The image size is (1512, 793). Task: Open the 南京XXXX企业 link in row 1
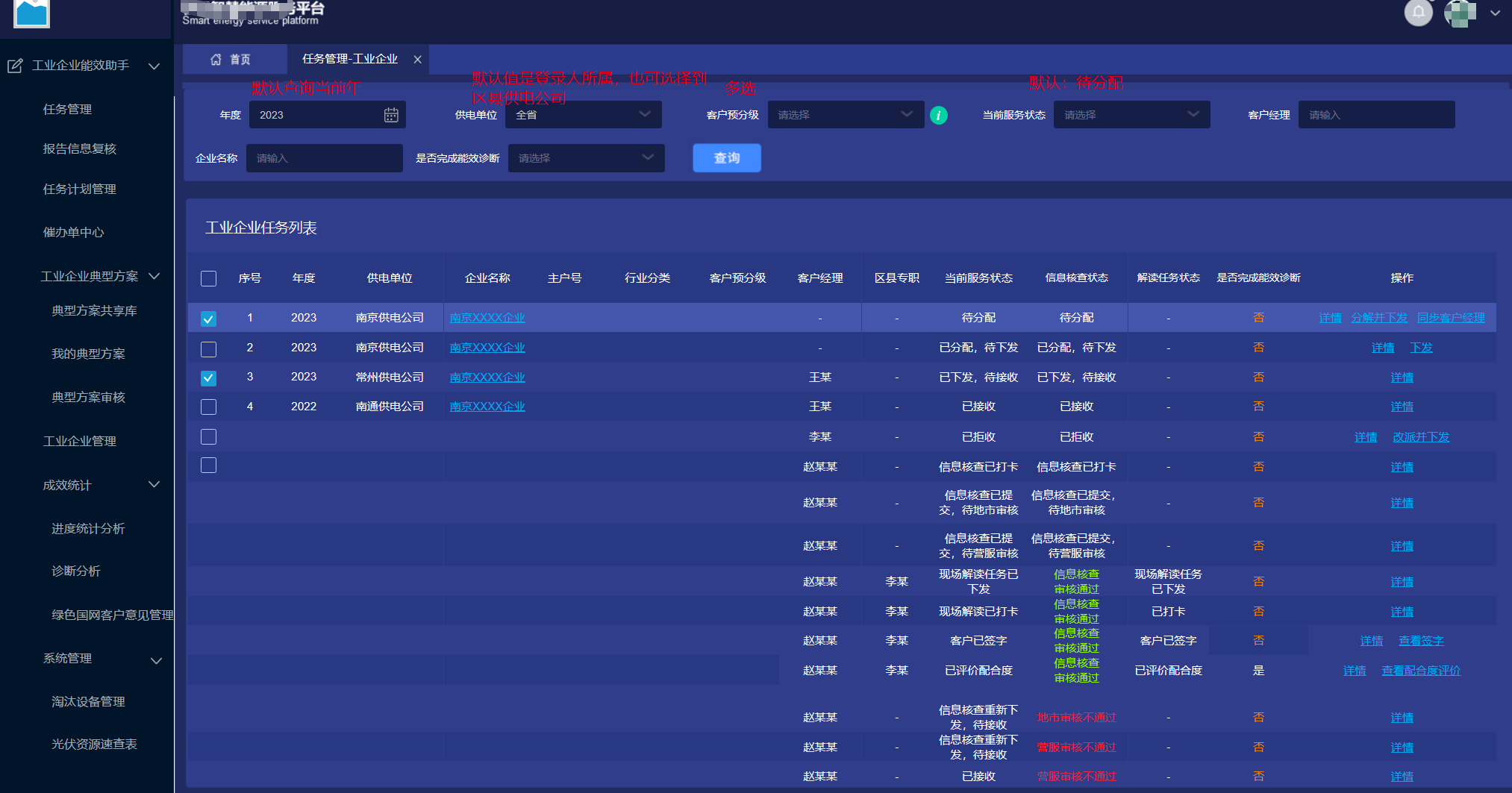487,318
